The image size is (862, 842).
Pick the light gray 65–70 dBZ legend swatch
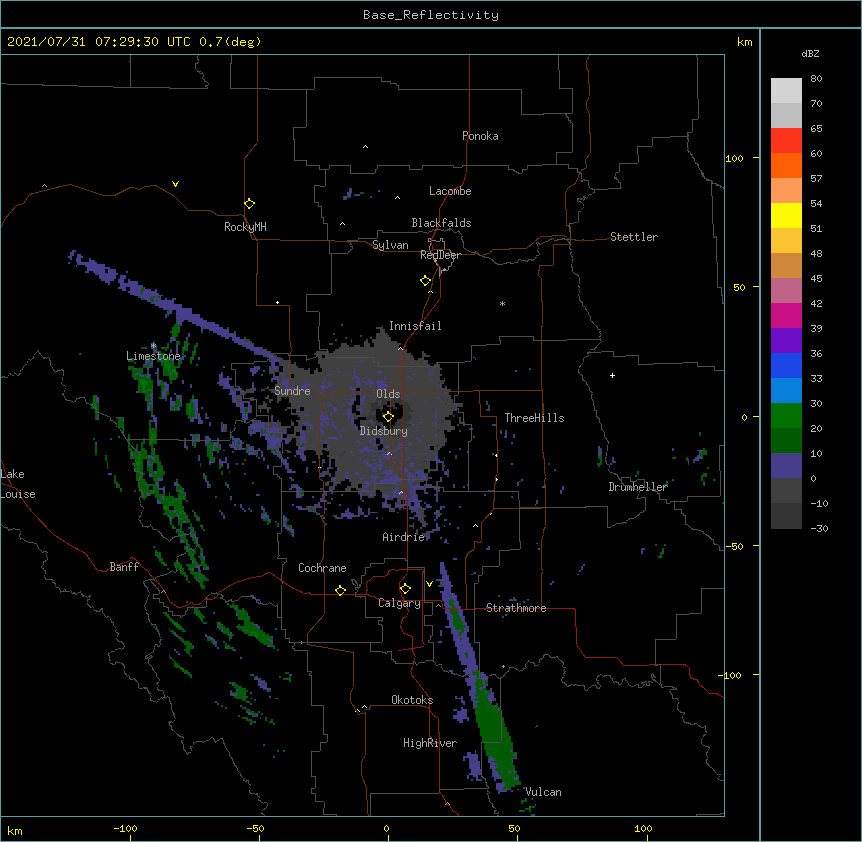click(786, 115)
